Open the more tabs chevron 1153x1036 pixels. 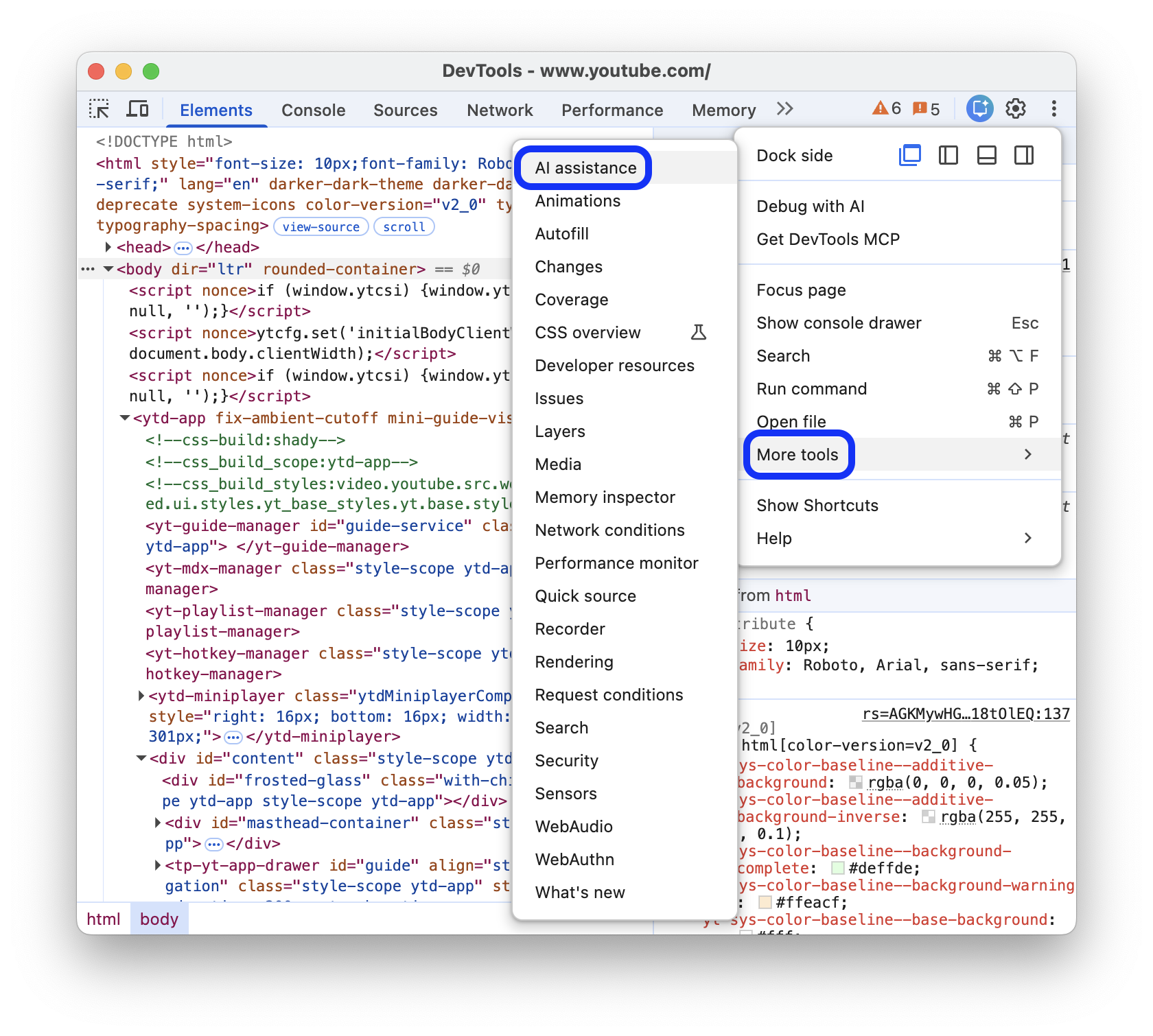pyautogui.click(x=785, y=109)
